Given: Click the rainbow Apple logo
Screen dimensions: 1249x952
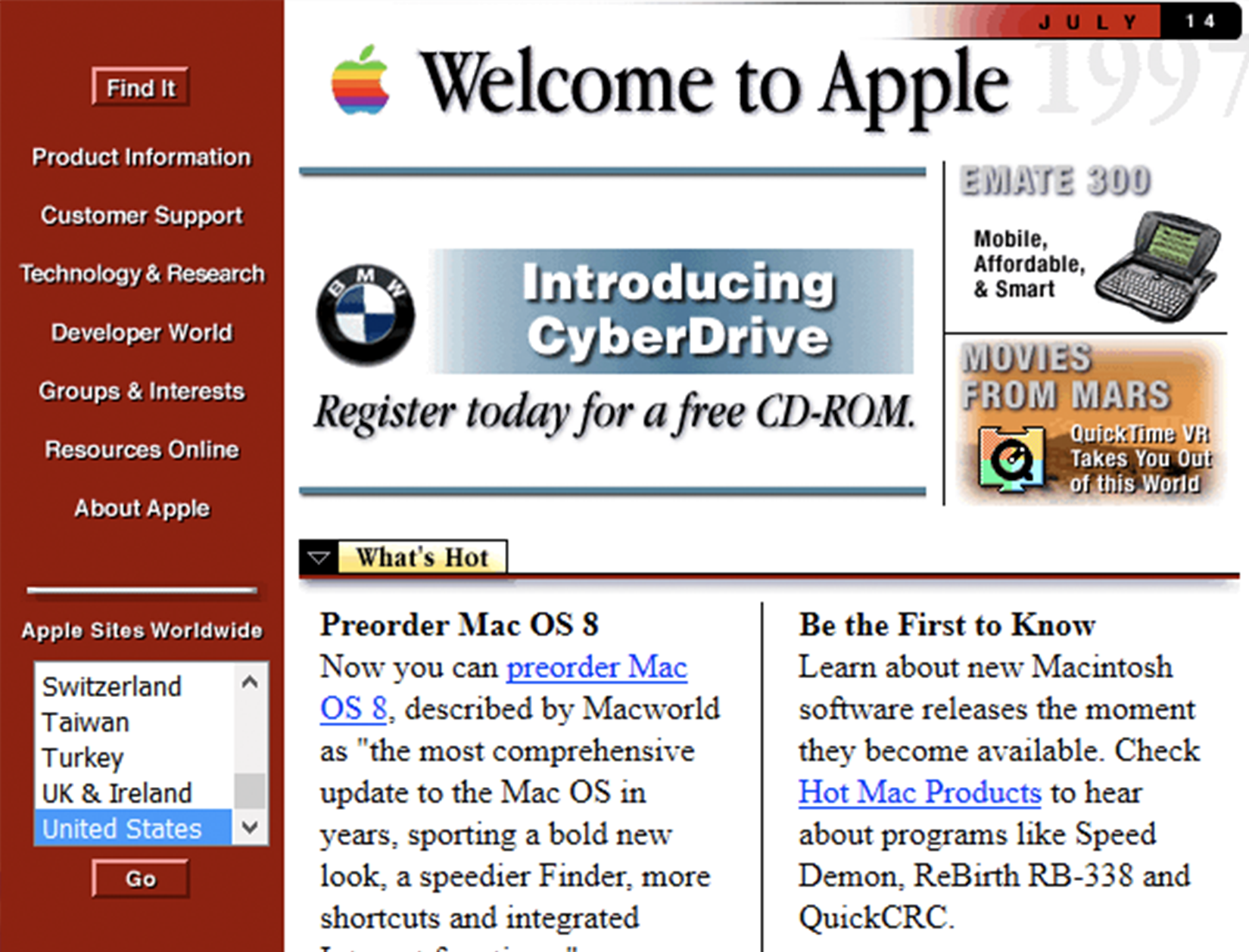Looking at the screenshot, I should coord(360,80).
